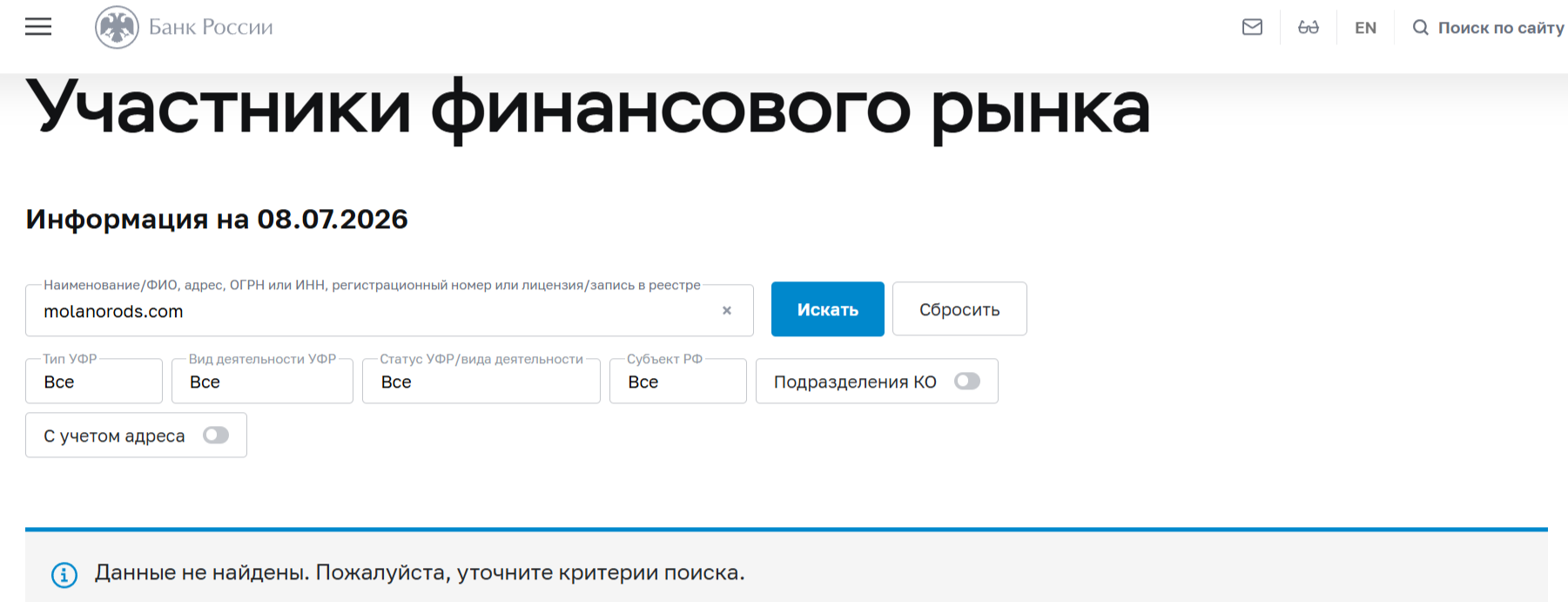Toggle the С учетом адреса switch
The height and width of the screenshot is (602, 1568).
[216, 435]
